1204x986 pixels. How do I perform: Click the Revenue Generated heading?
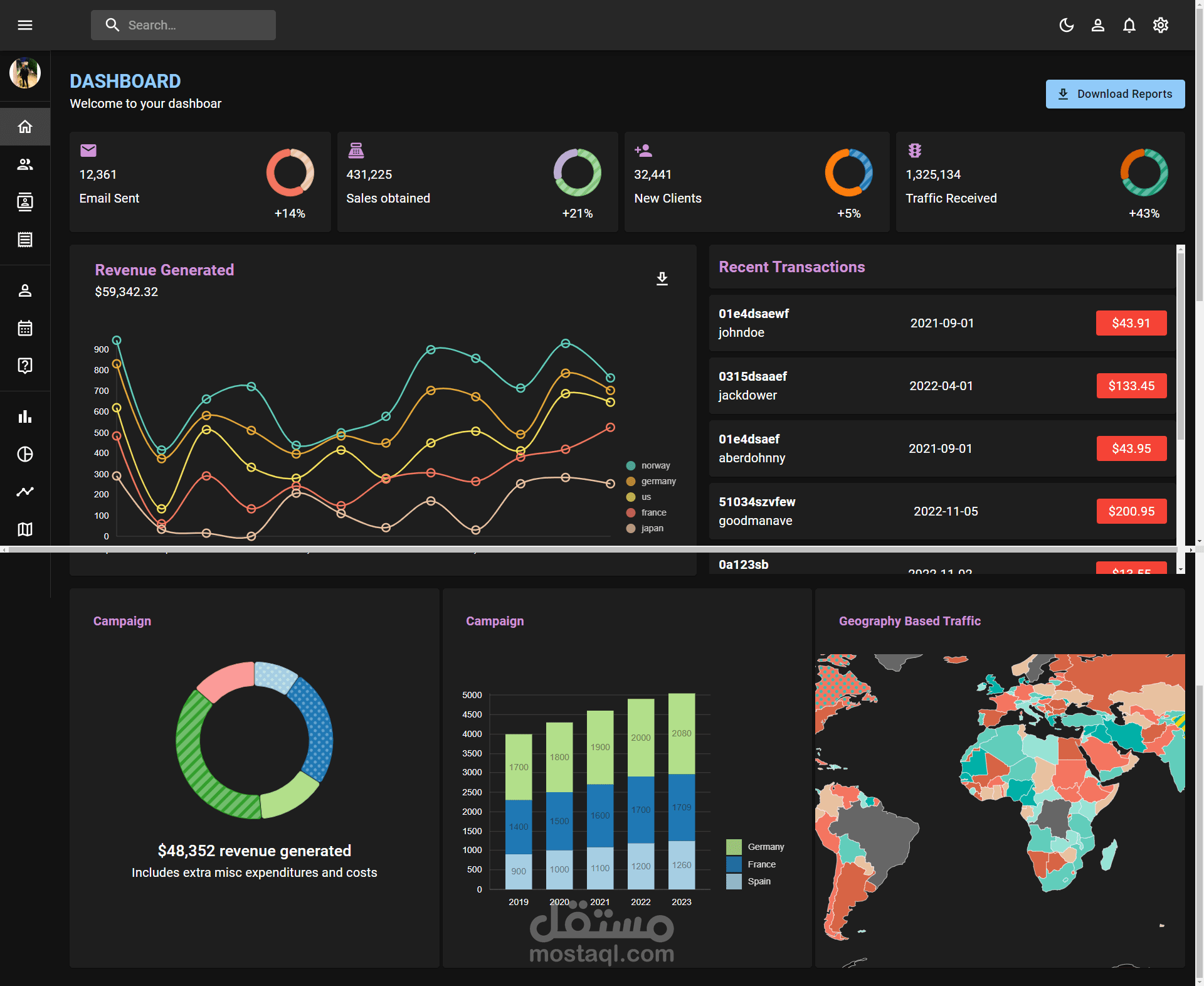pyautogui.click(x=164, y=270)
